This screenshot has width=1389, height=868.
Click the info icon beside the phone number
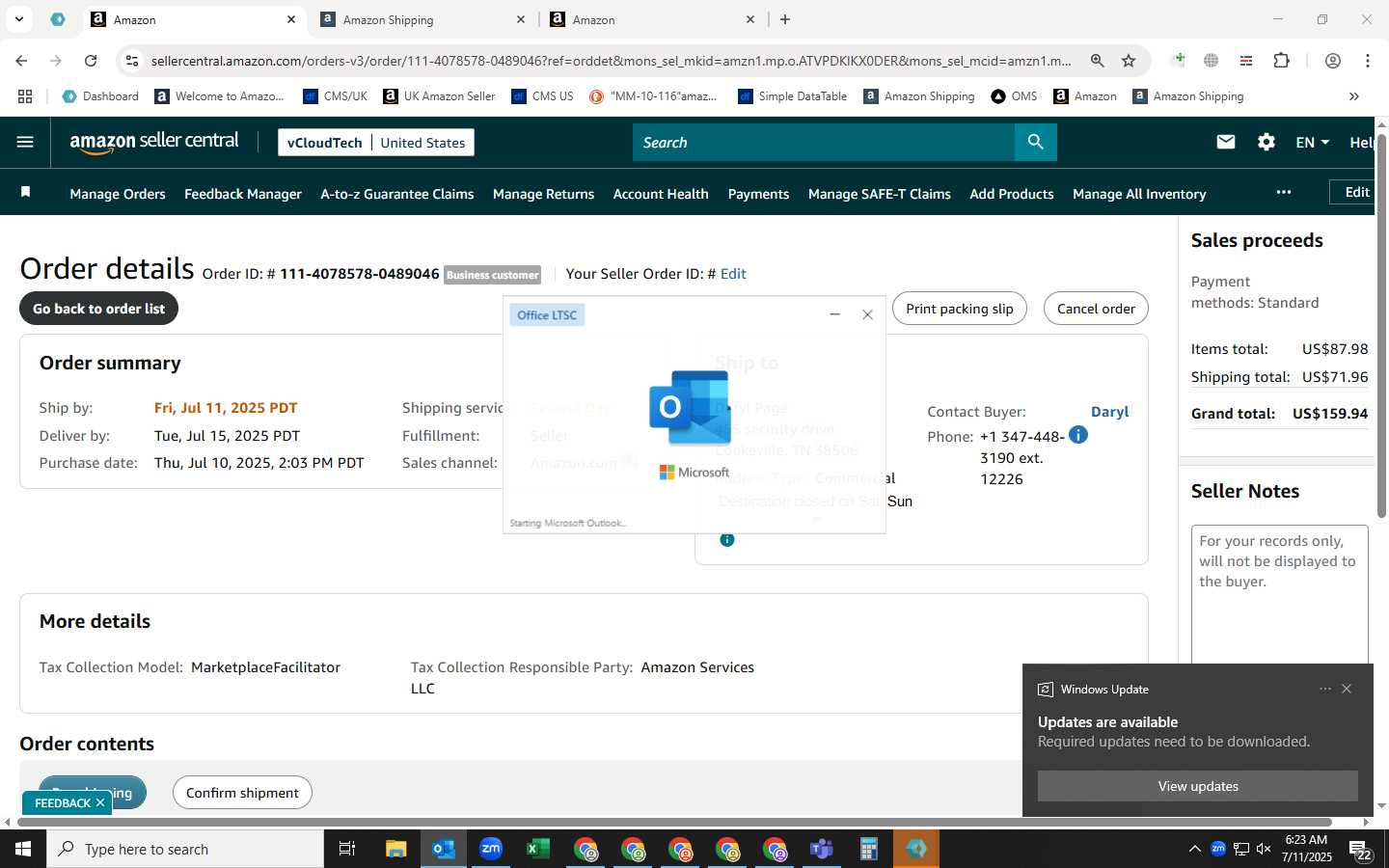click(1078, 435)
